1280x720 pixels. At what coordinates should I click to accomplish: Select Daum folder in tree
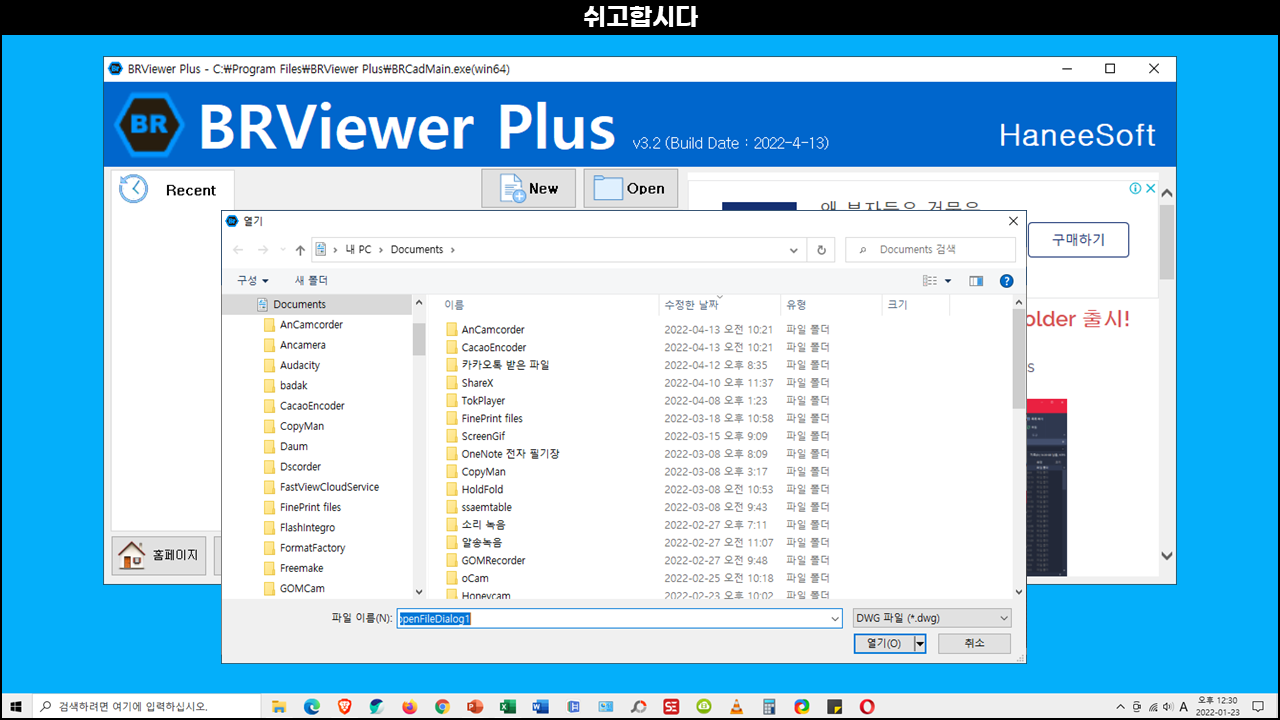293,447
